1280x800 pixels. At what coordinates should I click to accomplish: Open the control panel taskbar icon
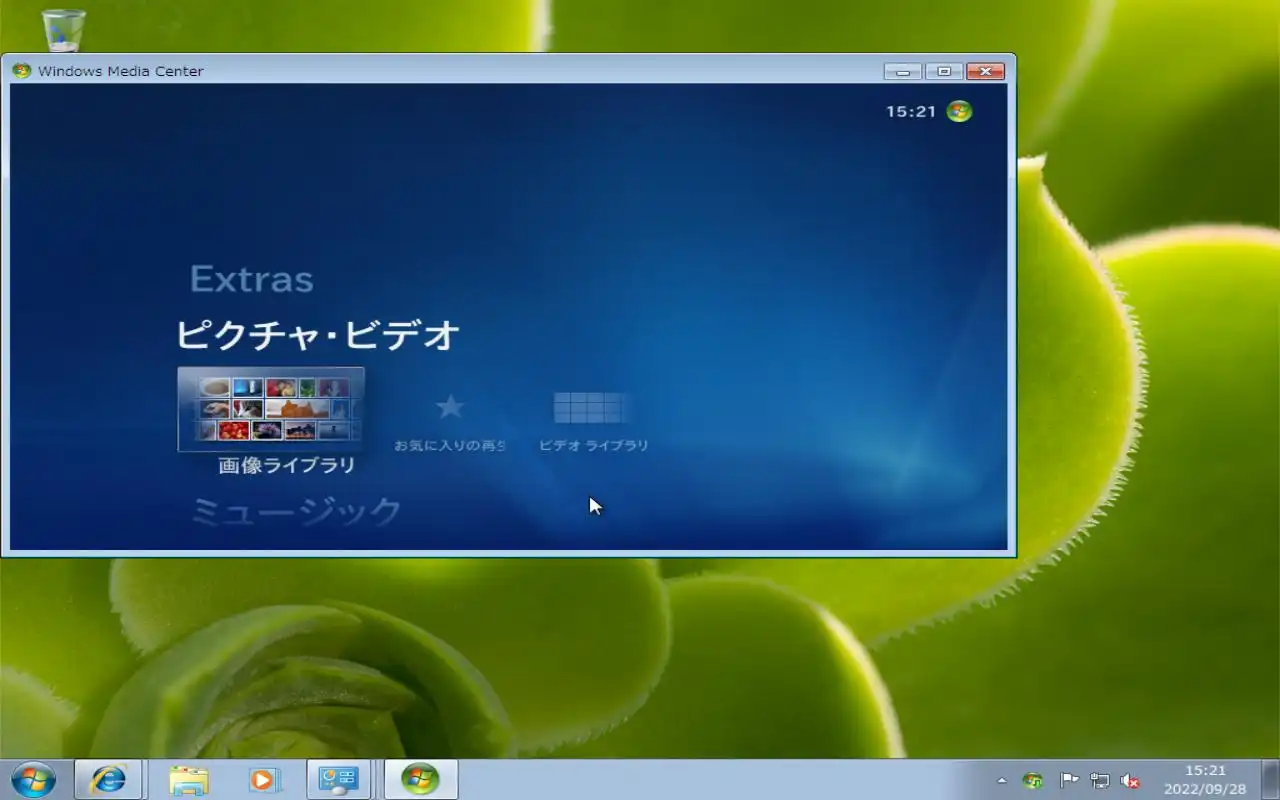pos(338,780)
